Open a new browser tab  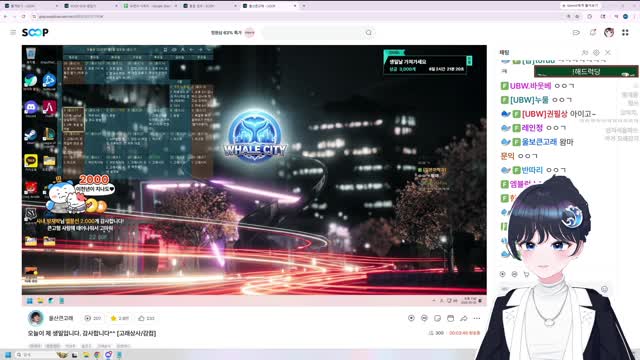(304, 6)
